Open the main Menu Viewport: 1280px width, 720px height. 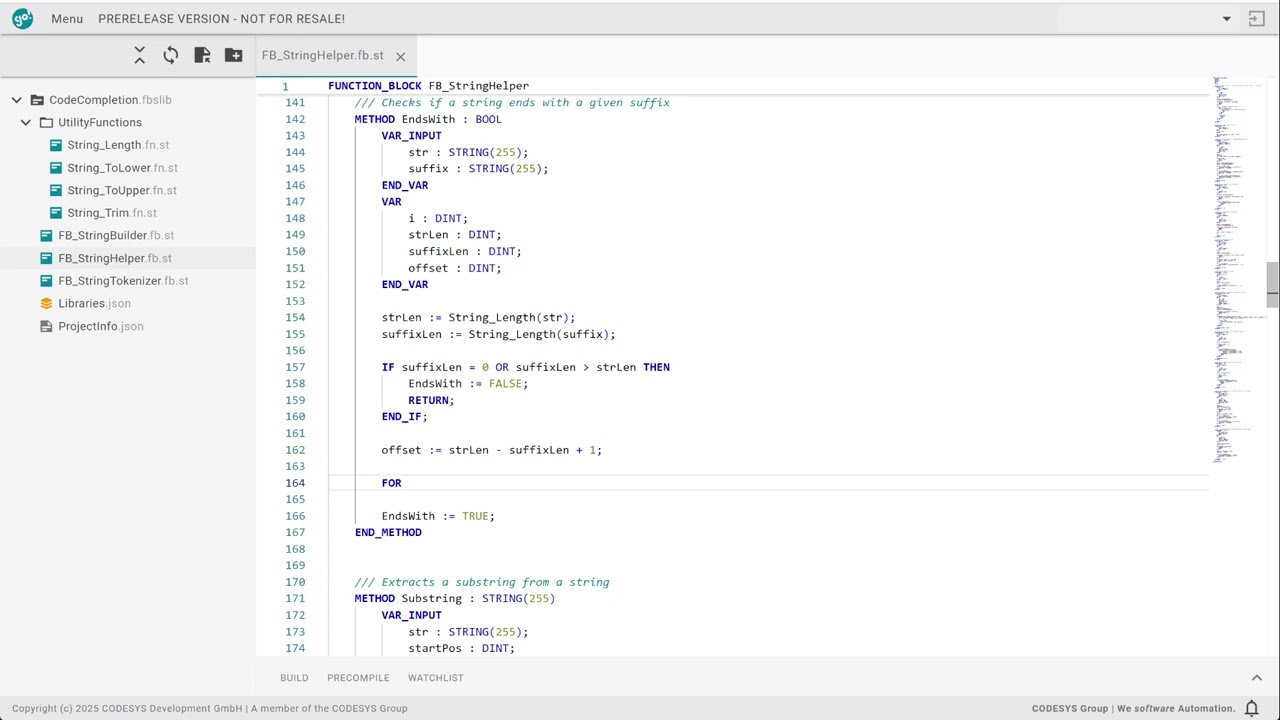coord(67,19)
